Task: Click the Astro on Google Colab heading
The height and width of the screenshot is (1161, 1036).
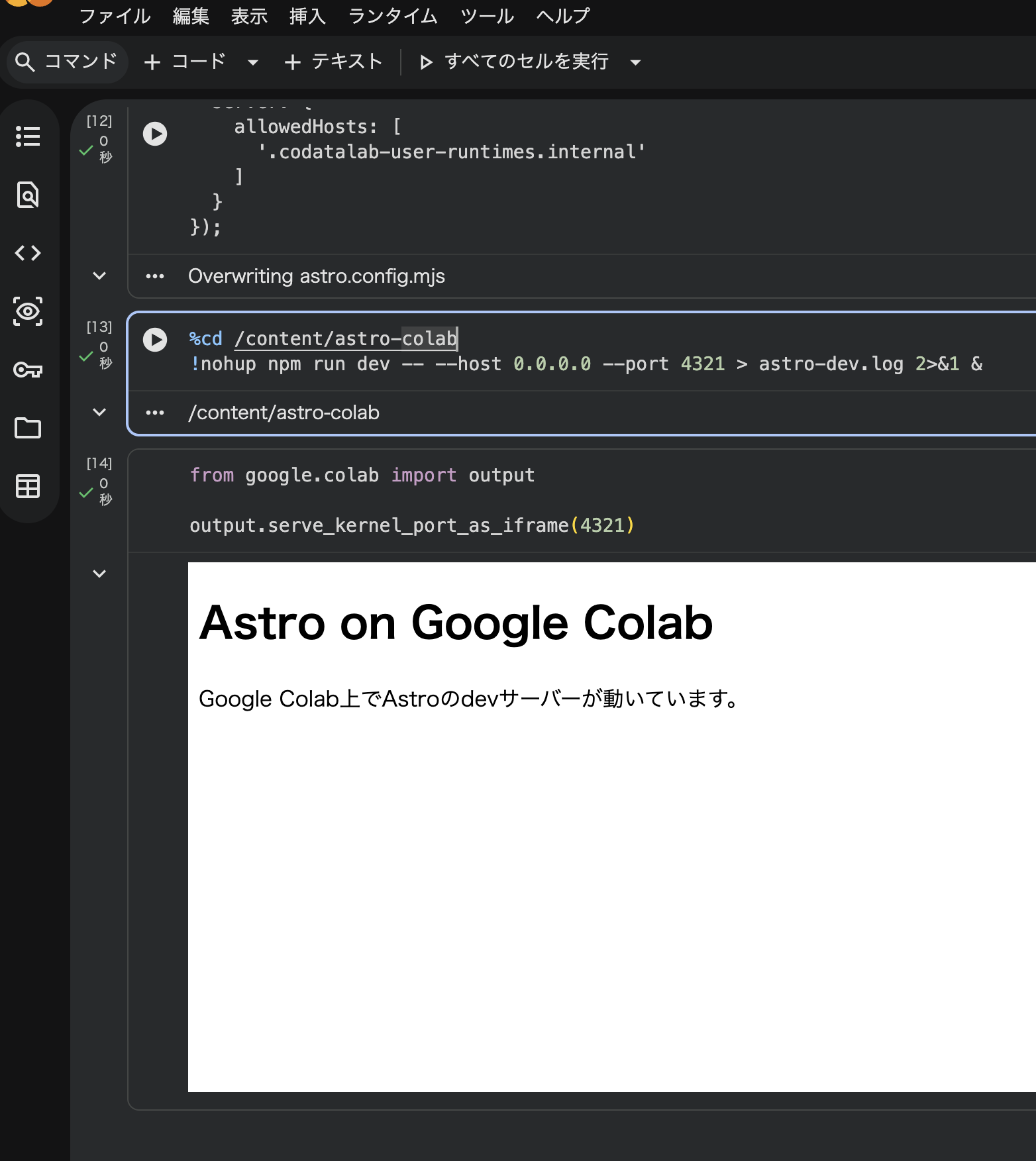Action: click(456, 623)
